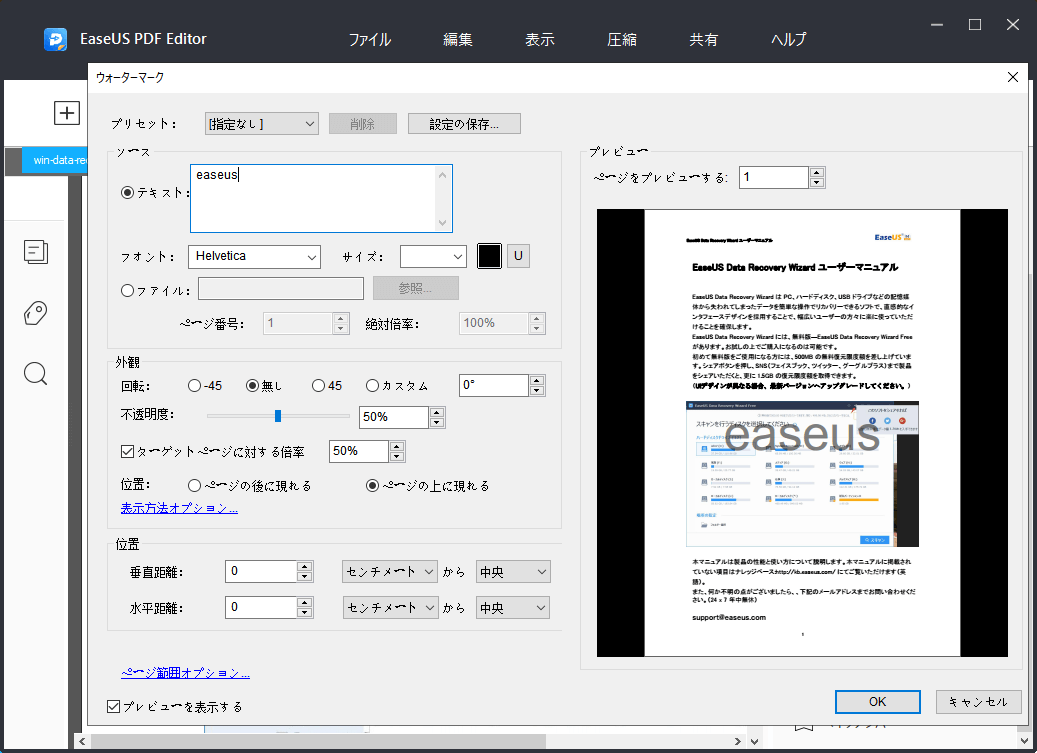Open the Helvetica font dropdown

[254, 257]
